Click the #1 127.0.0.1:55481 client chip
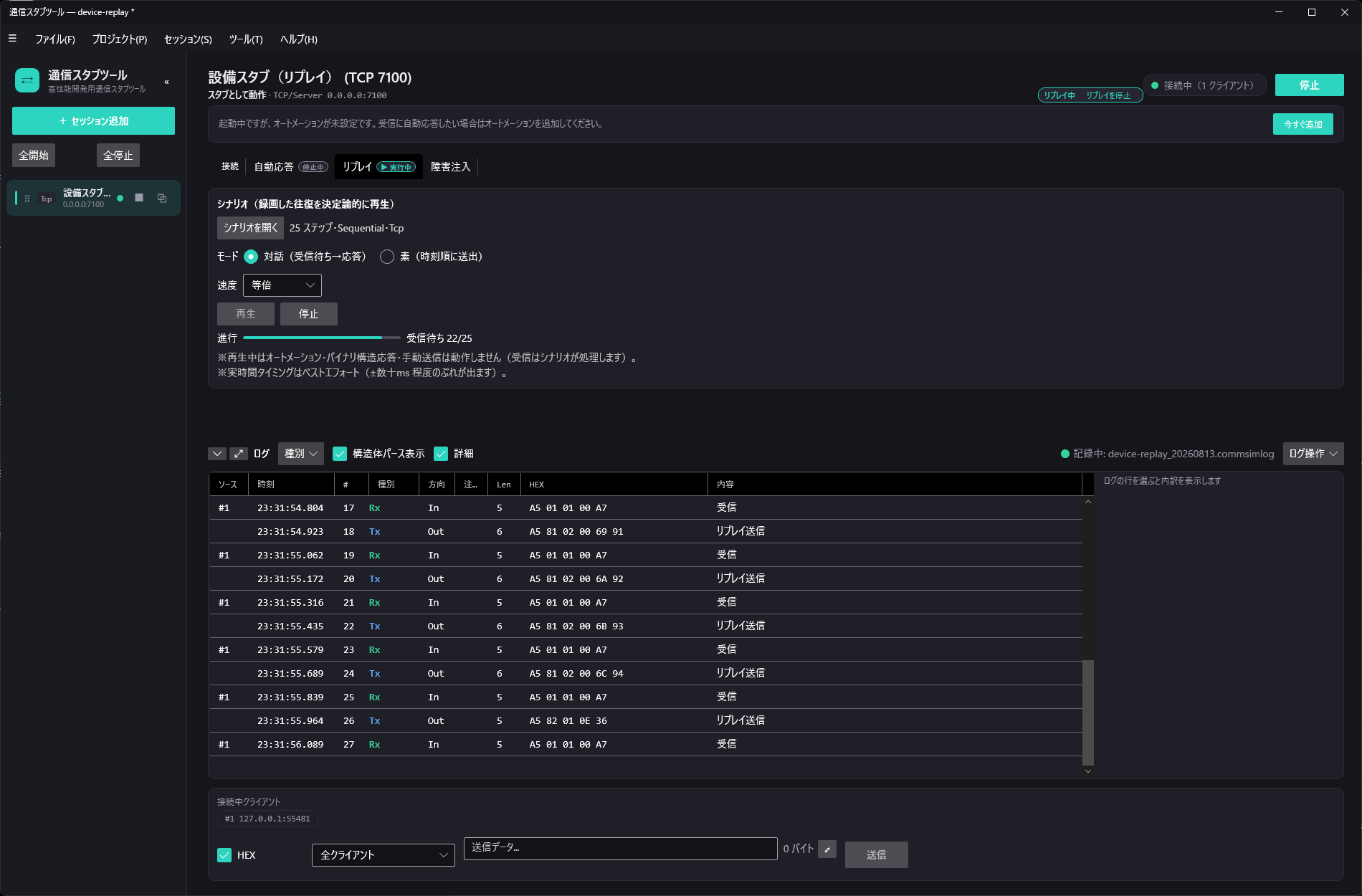 click(x=267, y=819)
